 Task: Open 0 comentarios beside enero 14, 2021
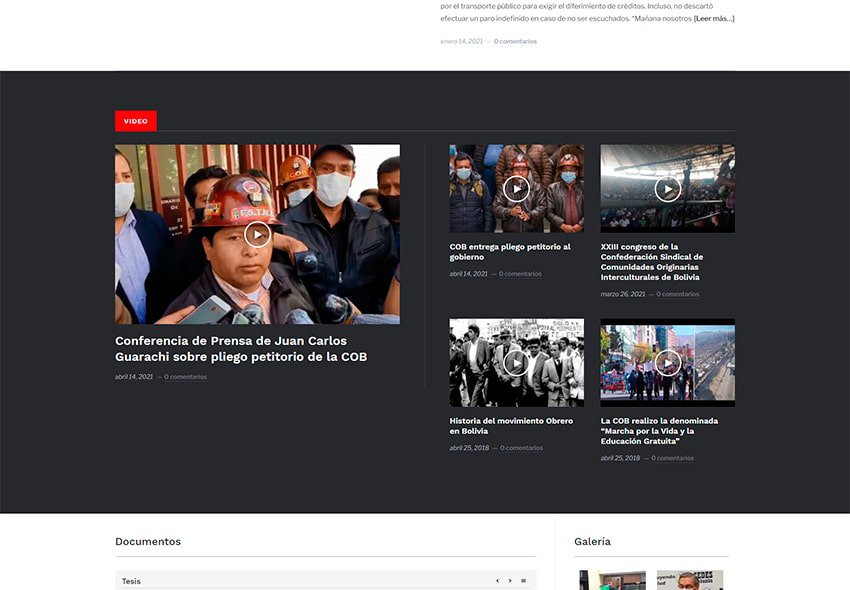coord(515,41)
